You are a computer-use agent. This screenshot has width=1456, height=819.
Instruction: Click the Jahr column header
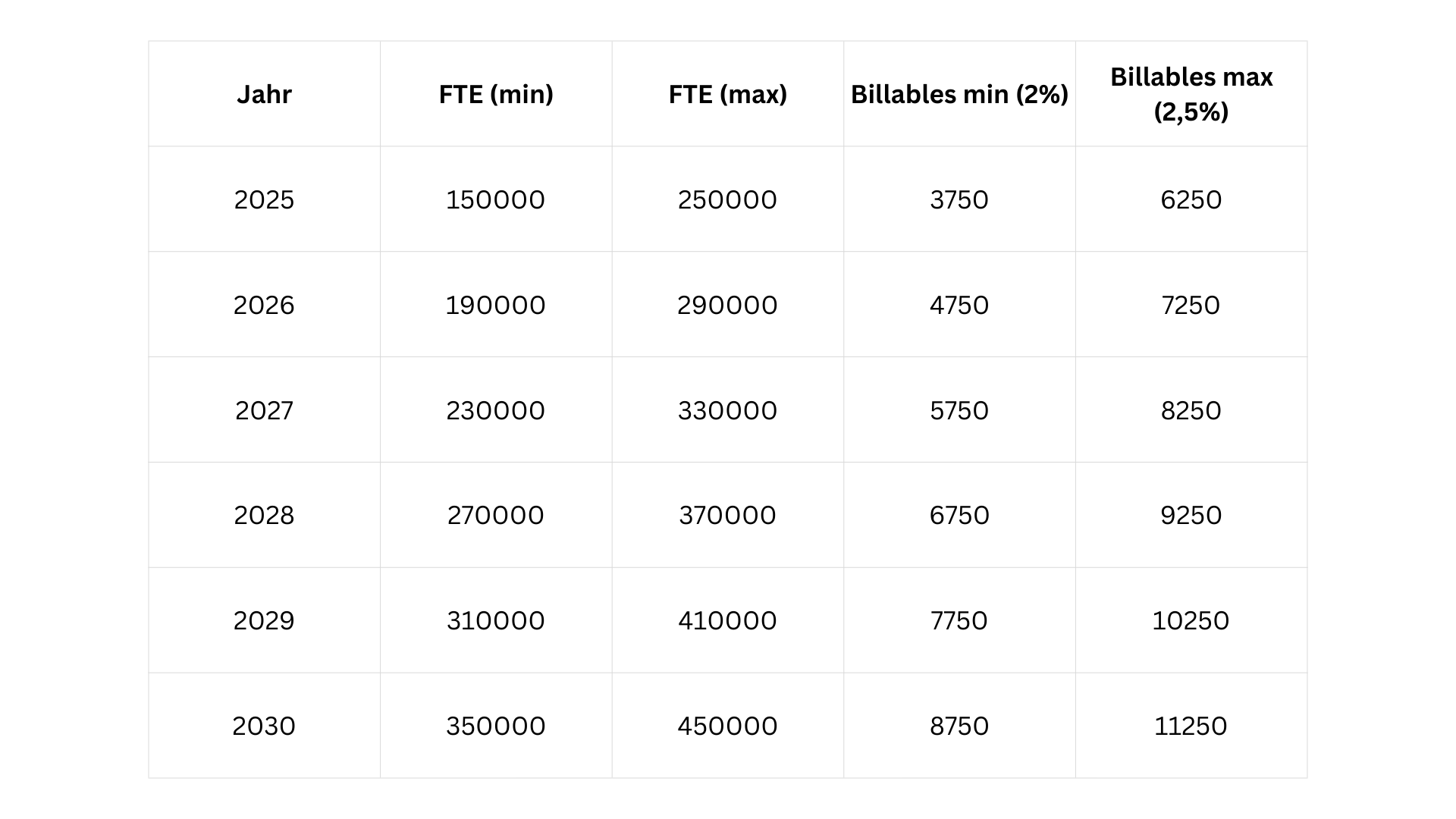[x=264, y=94]
